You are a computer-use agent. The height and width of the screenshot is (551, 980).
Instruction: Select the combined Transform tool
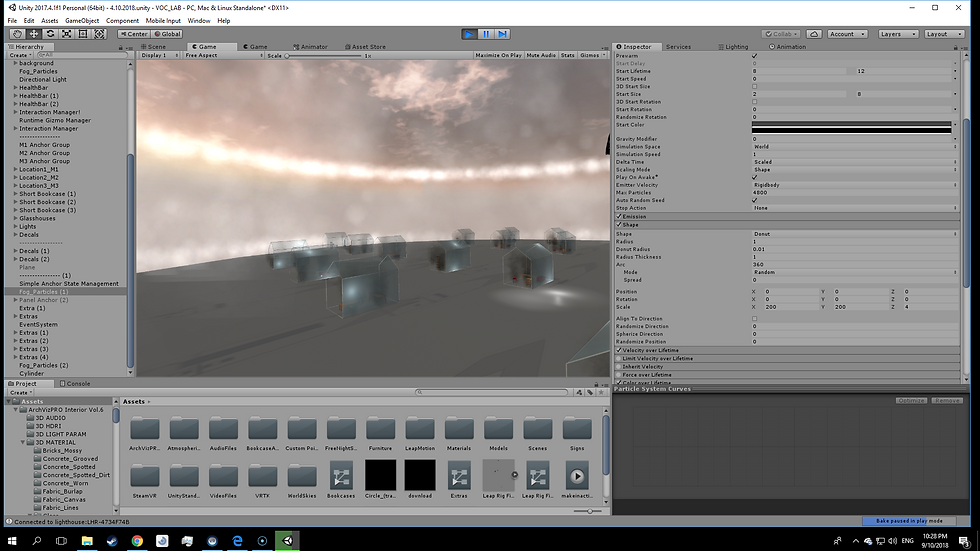coord(99,34)
